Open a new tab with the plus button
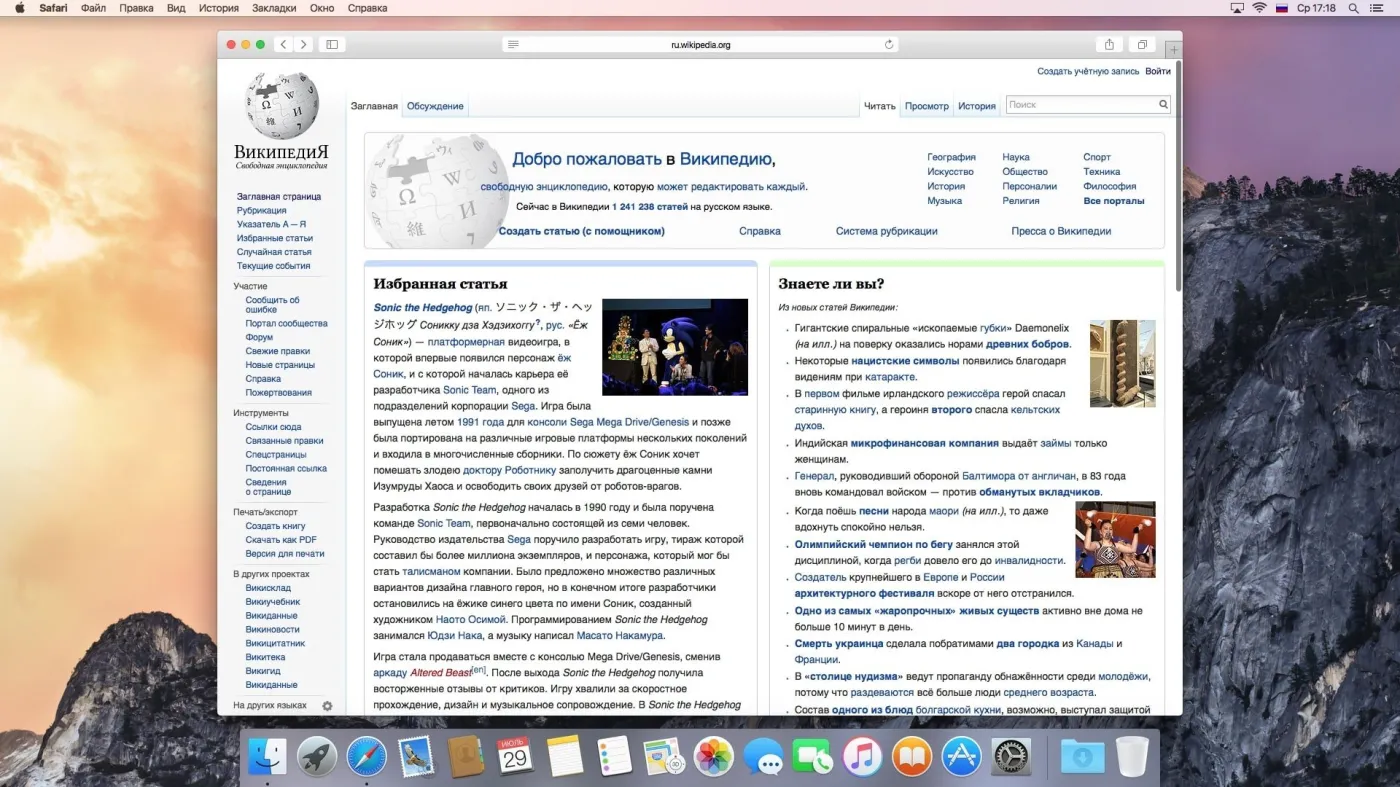1400x787 pixels. tap(1174, 50)
